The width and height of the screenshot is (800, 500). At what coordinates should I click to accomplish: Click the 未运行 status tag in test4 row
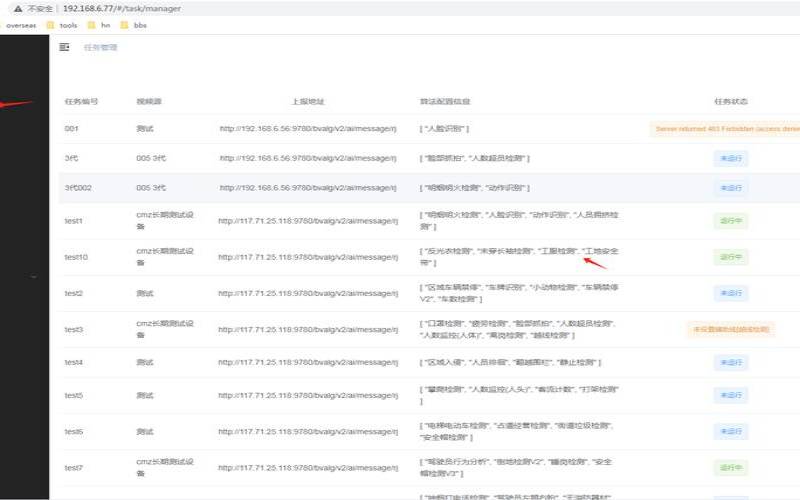[x=731, y=362]
